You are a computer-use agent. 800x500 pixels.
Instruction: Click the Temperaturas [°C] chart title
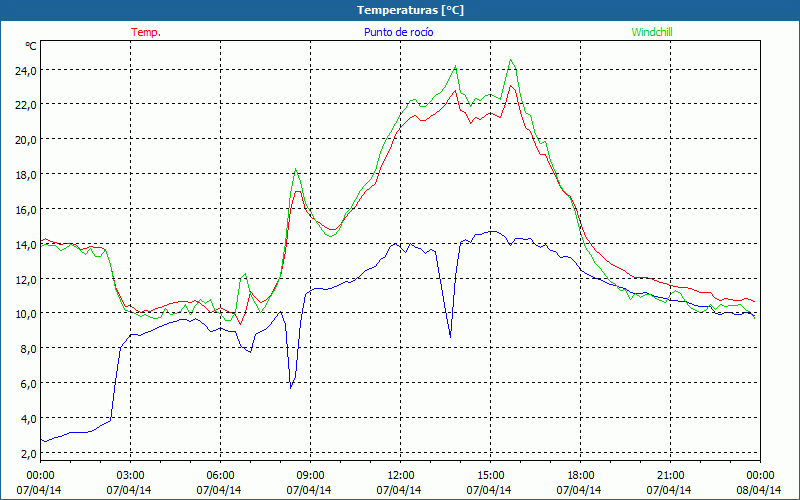pos(410,10)
